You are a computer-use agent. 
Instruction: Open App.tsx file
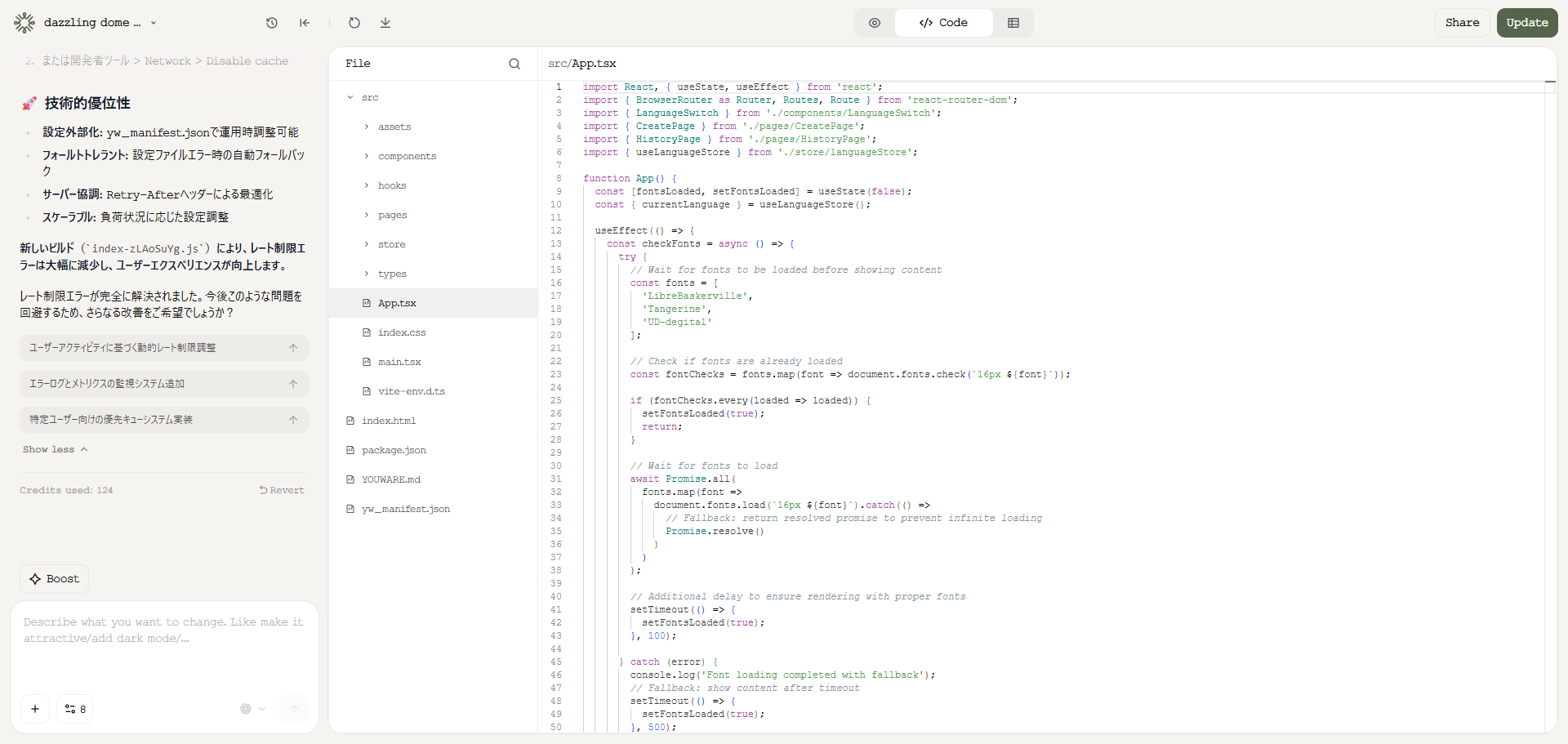click(x=433, y=303)
